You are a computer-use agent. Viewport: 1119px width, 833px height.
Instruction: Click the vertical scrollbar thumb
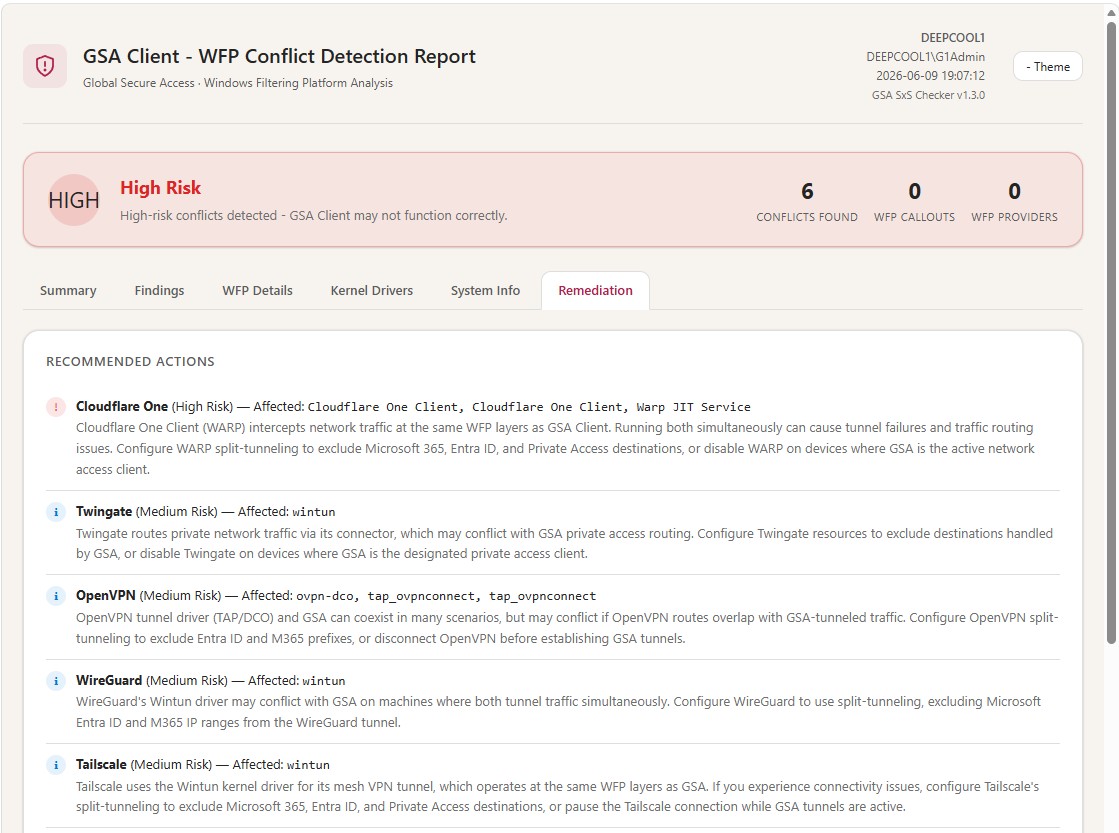click(1111, 332)
